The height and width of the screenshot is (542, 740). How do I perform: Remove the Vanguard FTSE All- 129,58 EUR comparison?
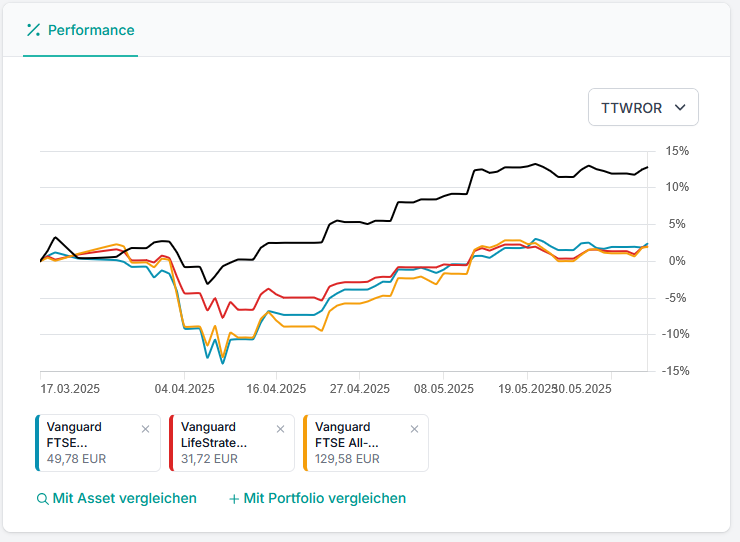coord(414,429)
